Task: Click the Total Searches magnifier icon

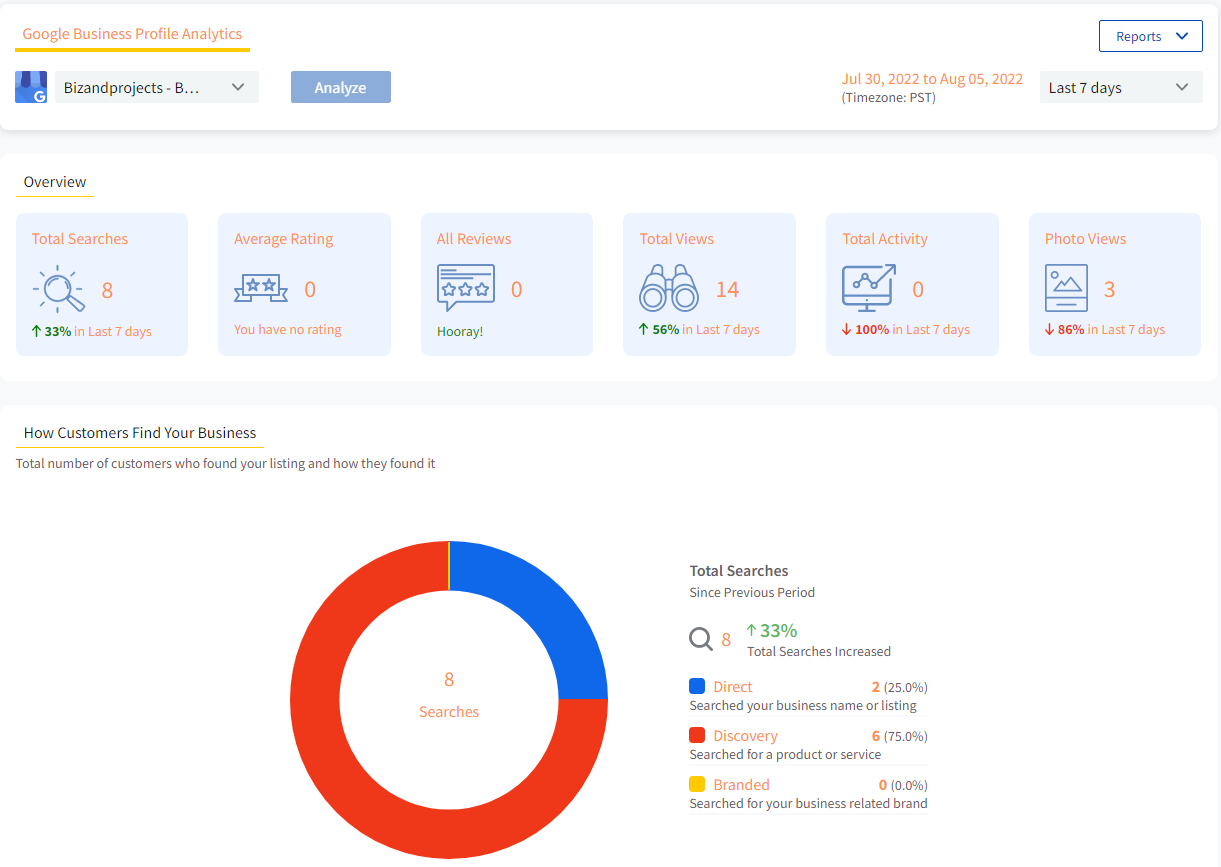Action: click(x=59, y=289)
